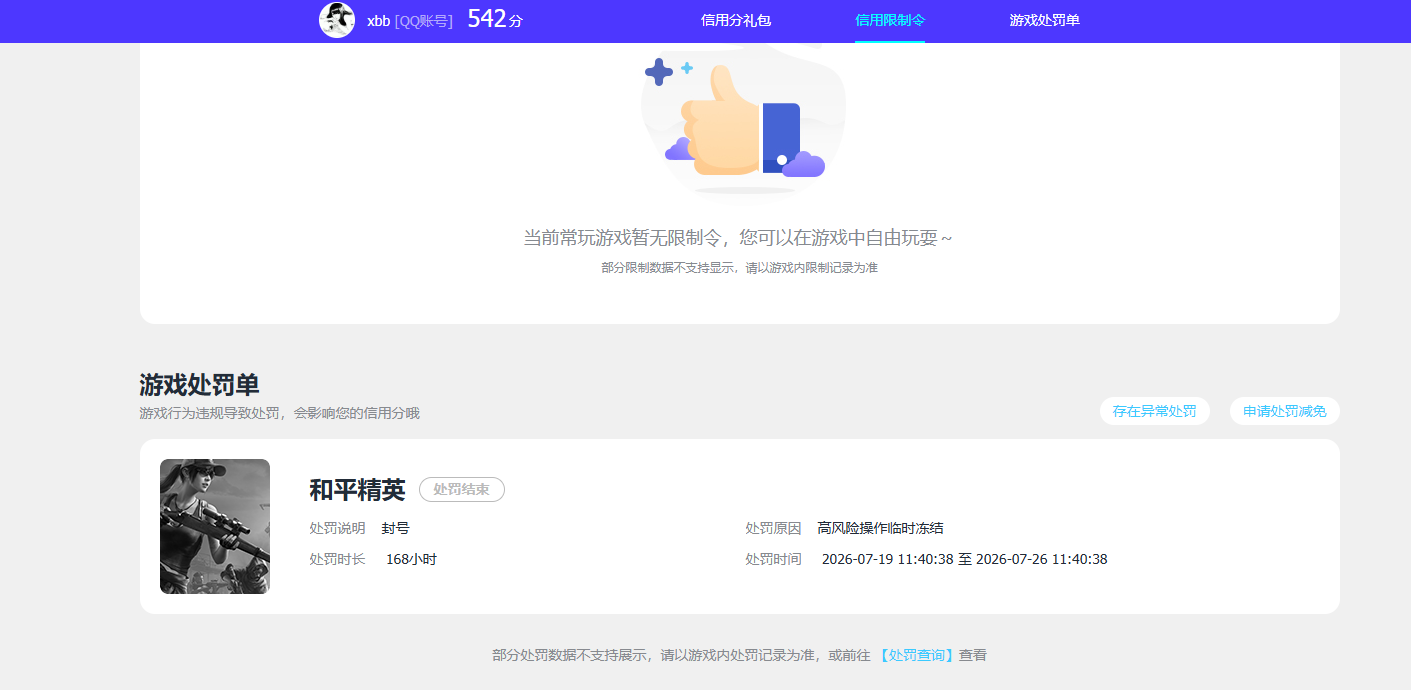
Task: Click the 542分 credit score
Action: click(x=495, y=19)
